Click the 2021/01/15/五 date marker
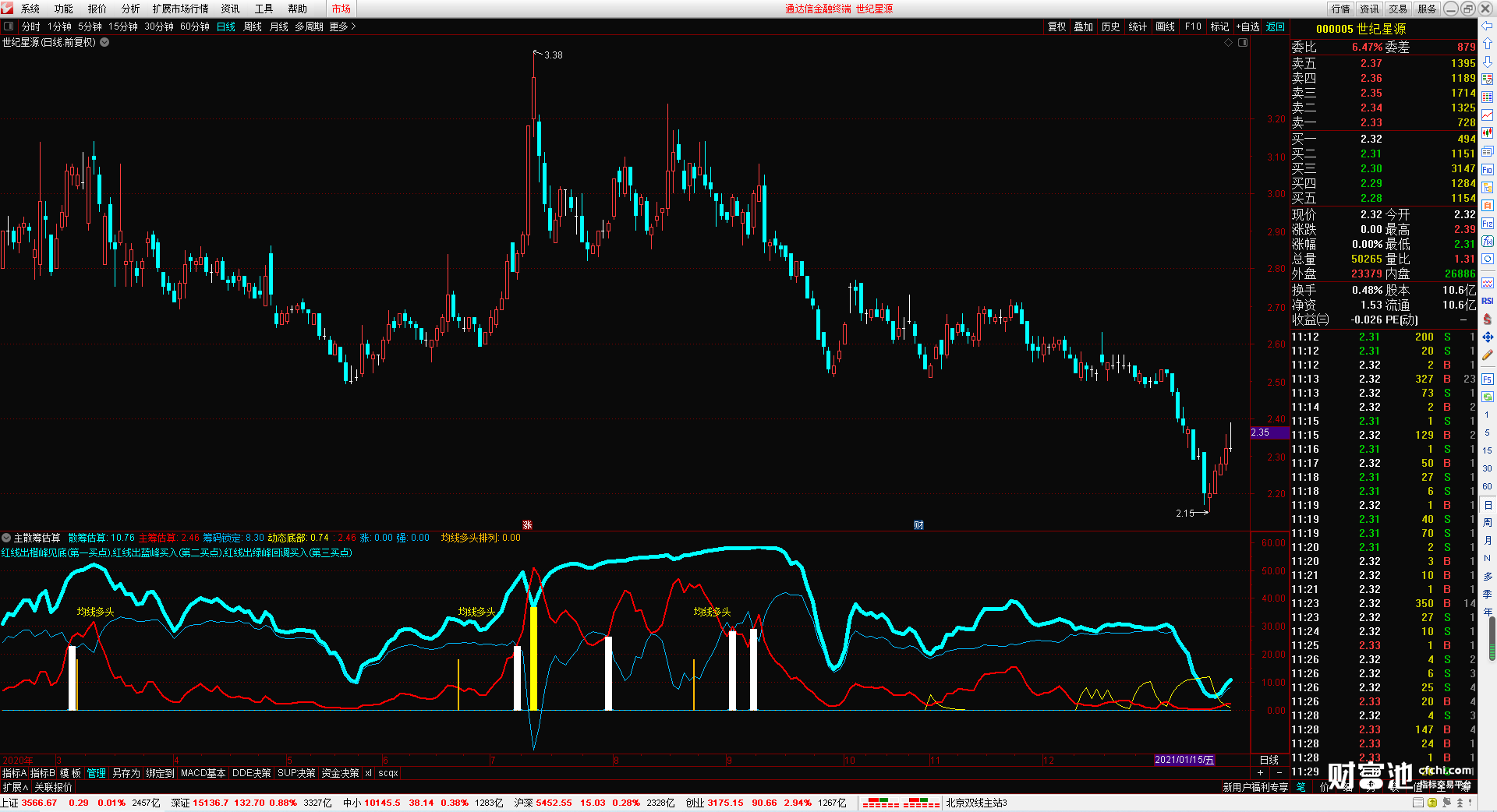This screenshot has height=812, width=1497. [1184, 760]
